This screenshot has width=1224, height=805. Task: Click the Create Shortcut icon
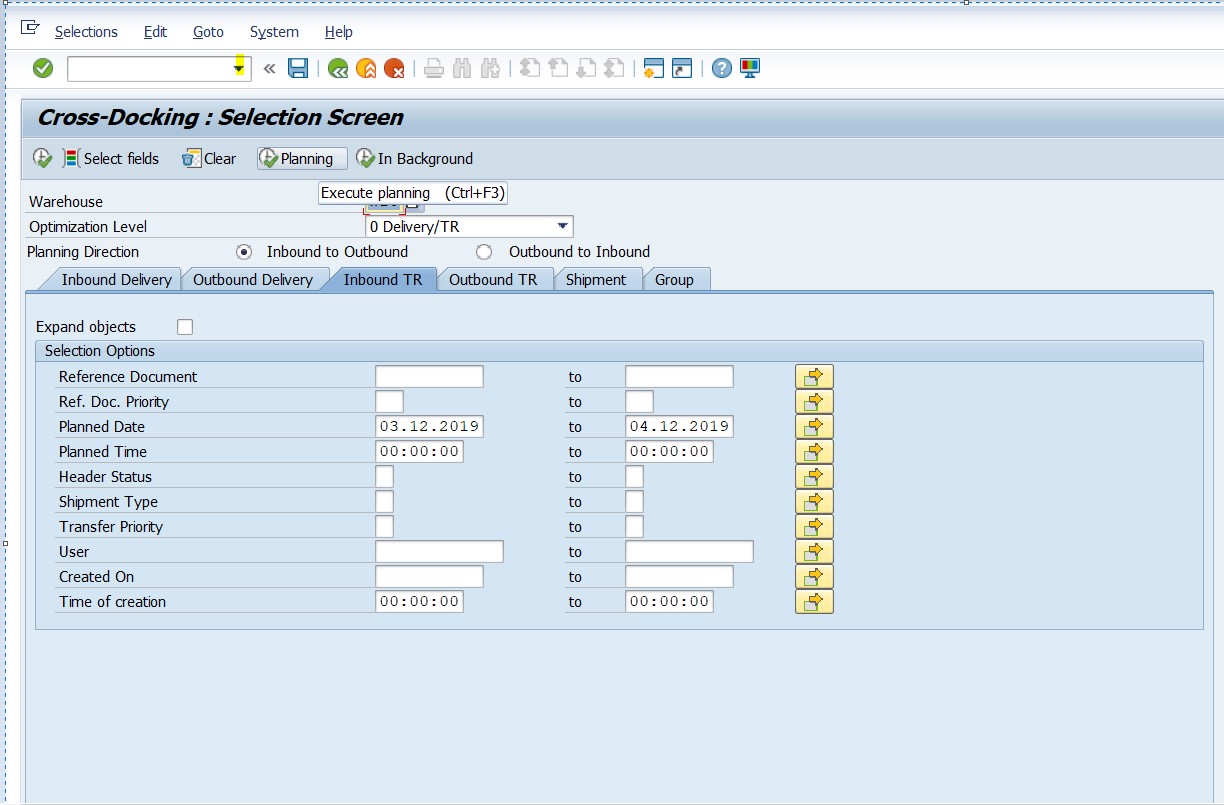pyautogui.click(x=681, y=68)
